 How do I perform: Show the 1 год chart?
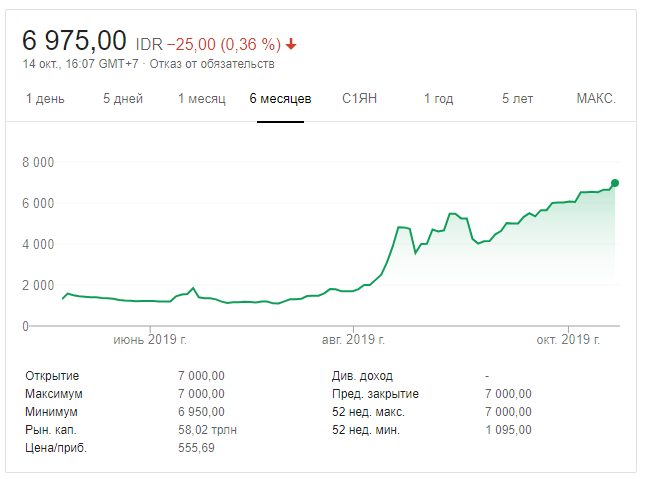pos(438,99)
